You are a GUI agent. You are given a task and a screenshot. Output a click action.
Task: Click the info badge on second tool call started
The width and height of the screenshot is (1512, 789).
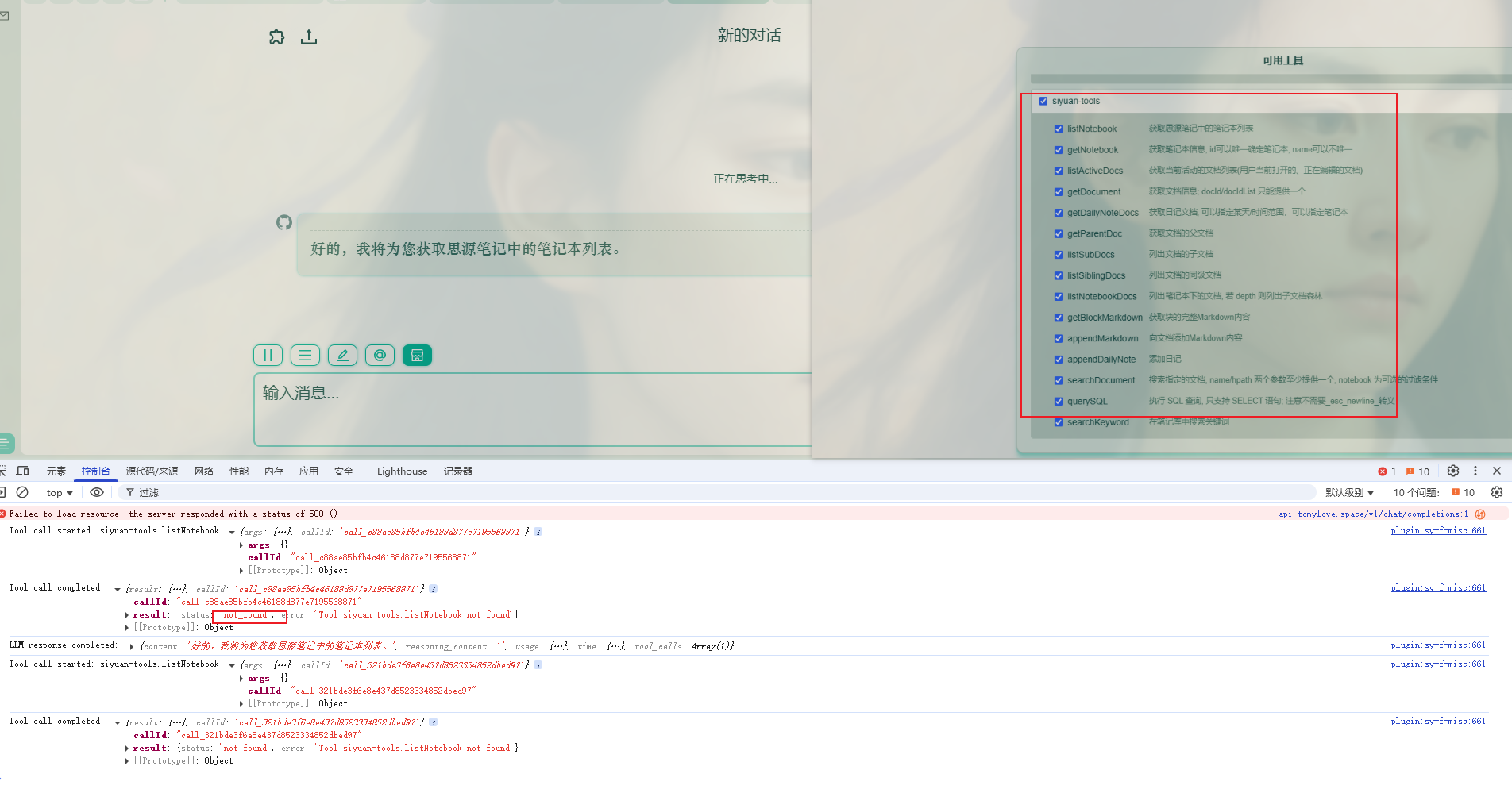(538, 665)
